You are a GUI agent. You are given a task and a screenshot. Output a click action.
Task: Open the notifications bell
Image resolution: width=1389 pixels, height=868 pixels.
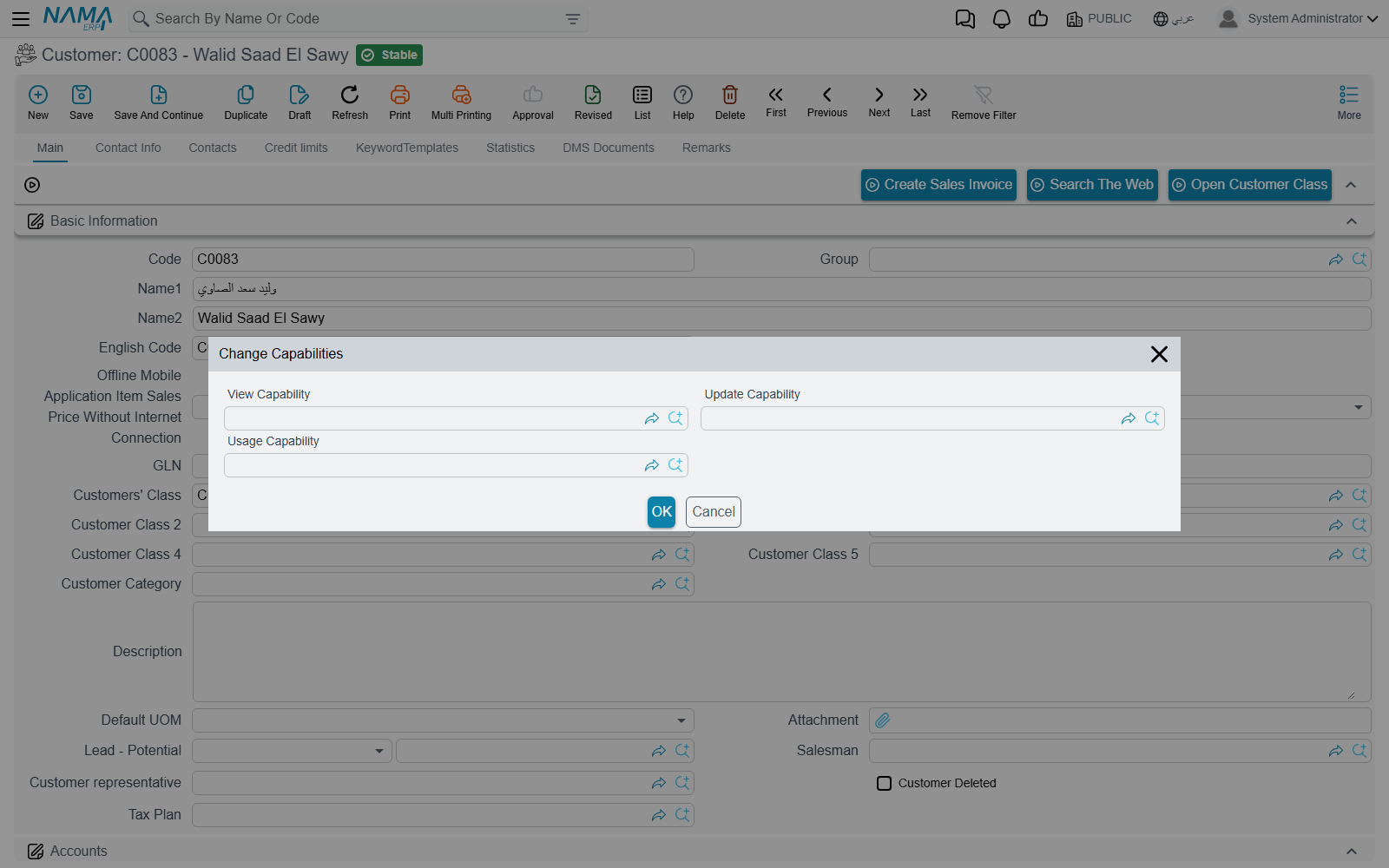tap(1002, 19)
